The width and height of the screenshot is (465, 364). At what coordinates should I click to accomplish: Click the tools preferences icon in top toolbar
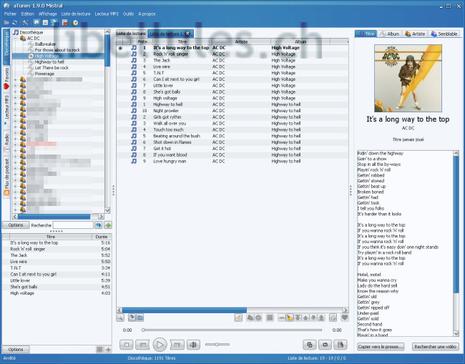coord(25,23)
